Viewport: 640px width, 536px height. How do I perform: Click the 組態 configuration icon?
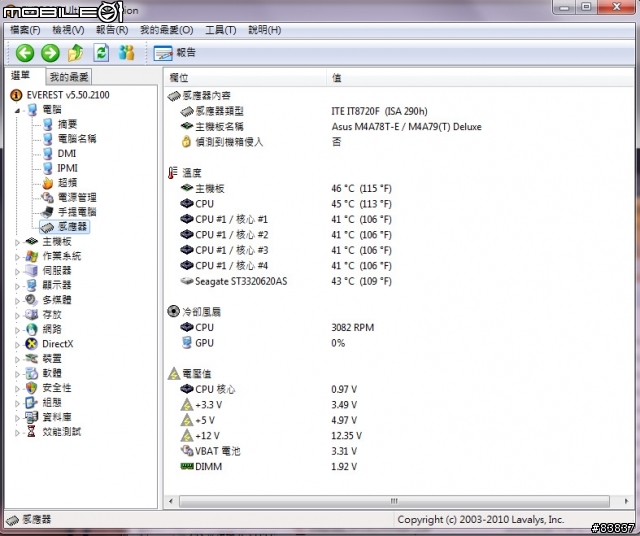point(31,403)
